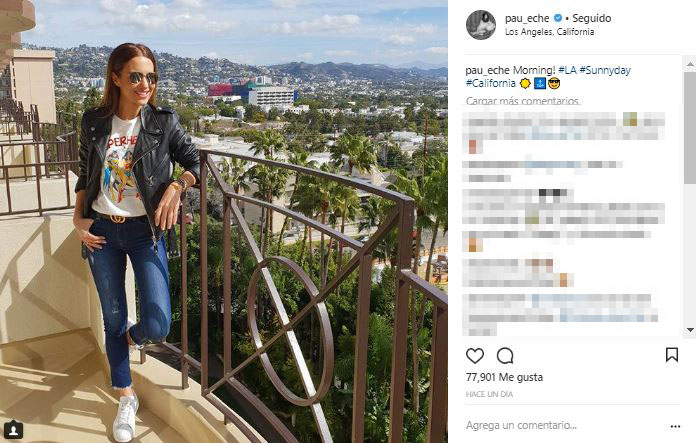View the 77,901 Me gusta likes list

click(504, 377)
